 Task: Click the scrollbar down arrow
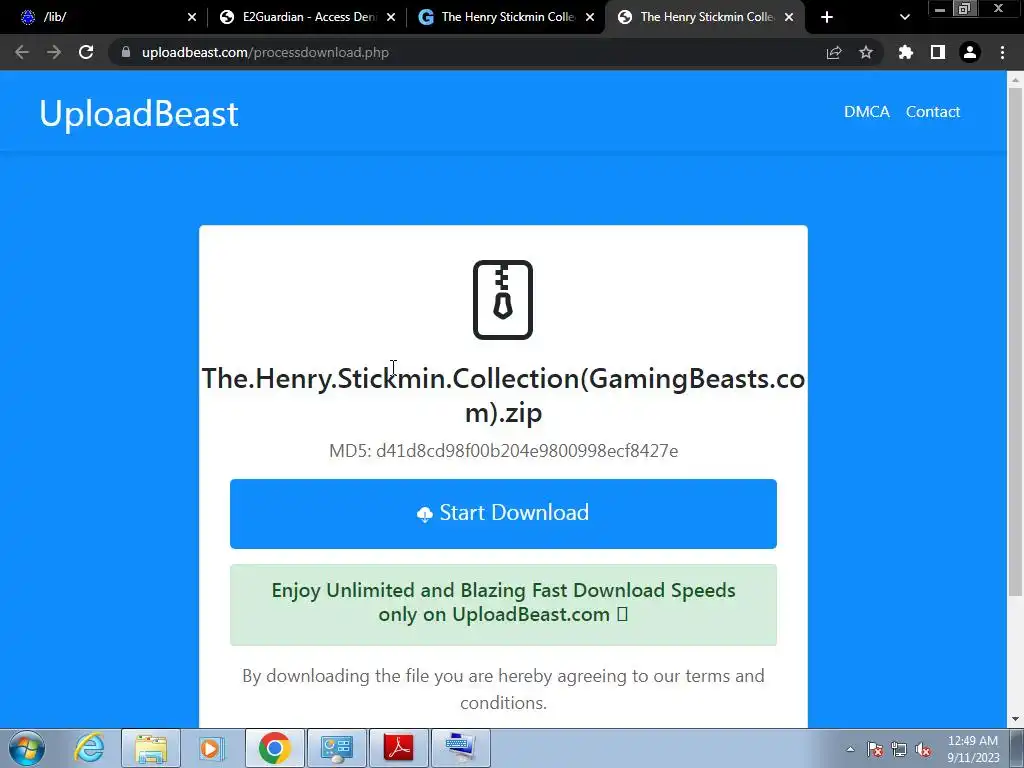1016,719
